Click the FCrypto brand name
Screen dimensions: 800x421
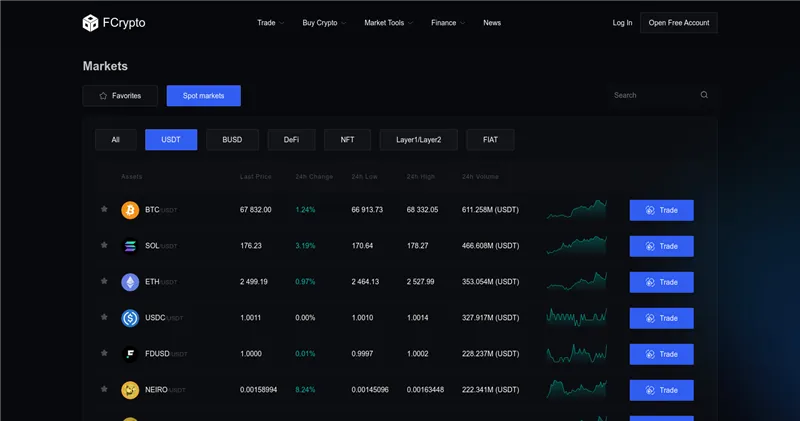coord(124,23)
